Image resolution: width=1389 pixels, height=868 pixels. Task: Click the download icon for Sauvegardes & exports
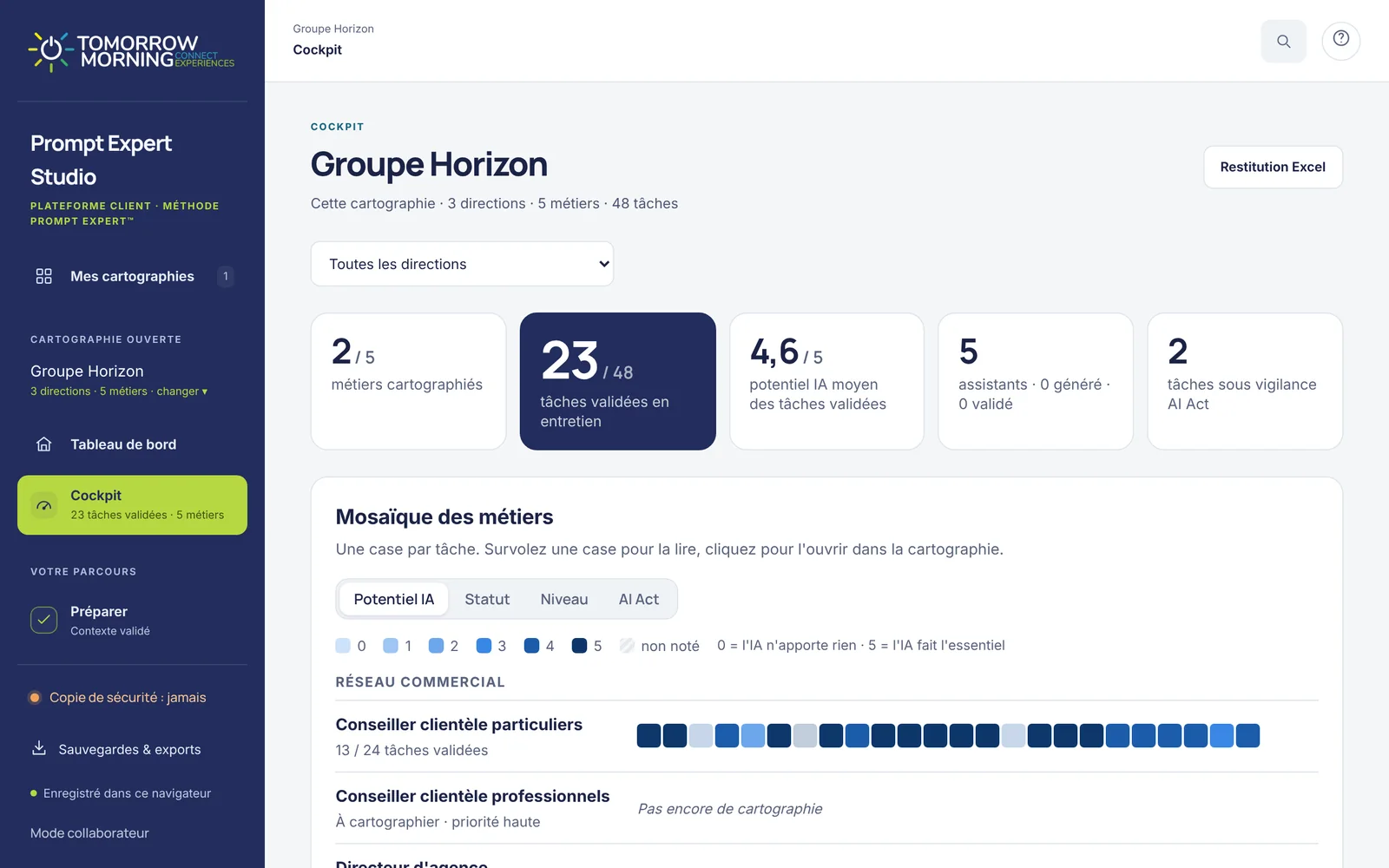(x=39, y=748)
